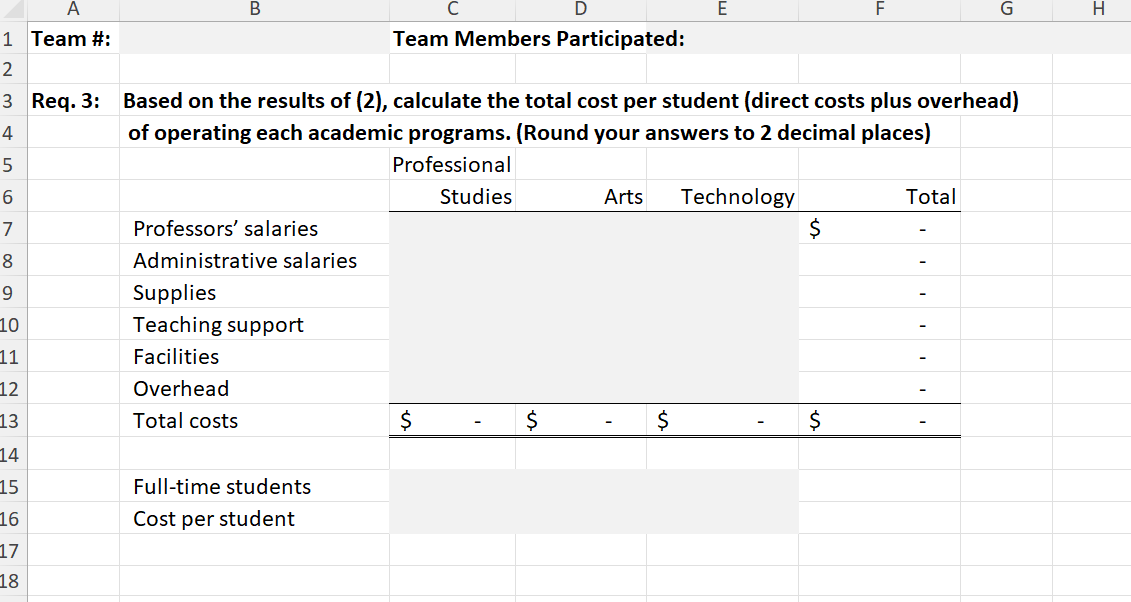Click the Arts Total costs cell
Viewport: 1131px width, 602px height.
[581, 421]
